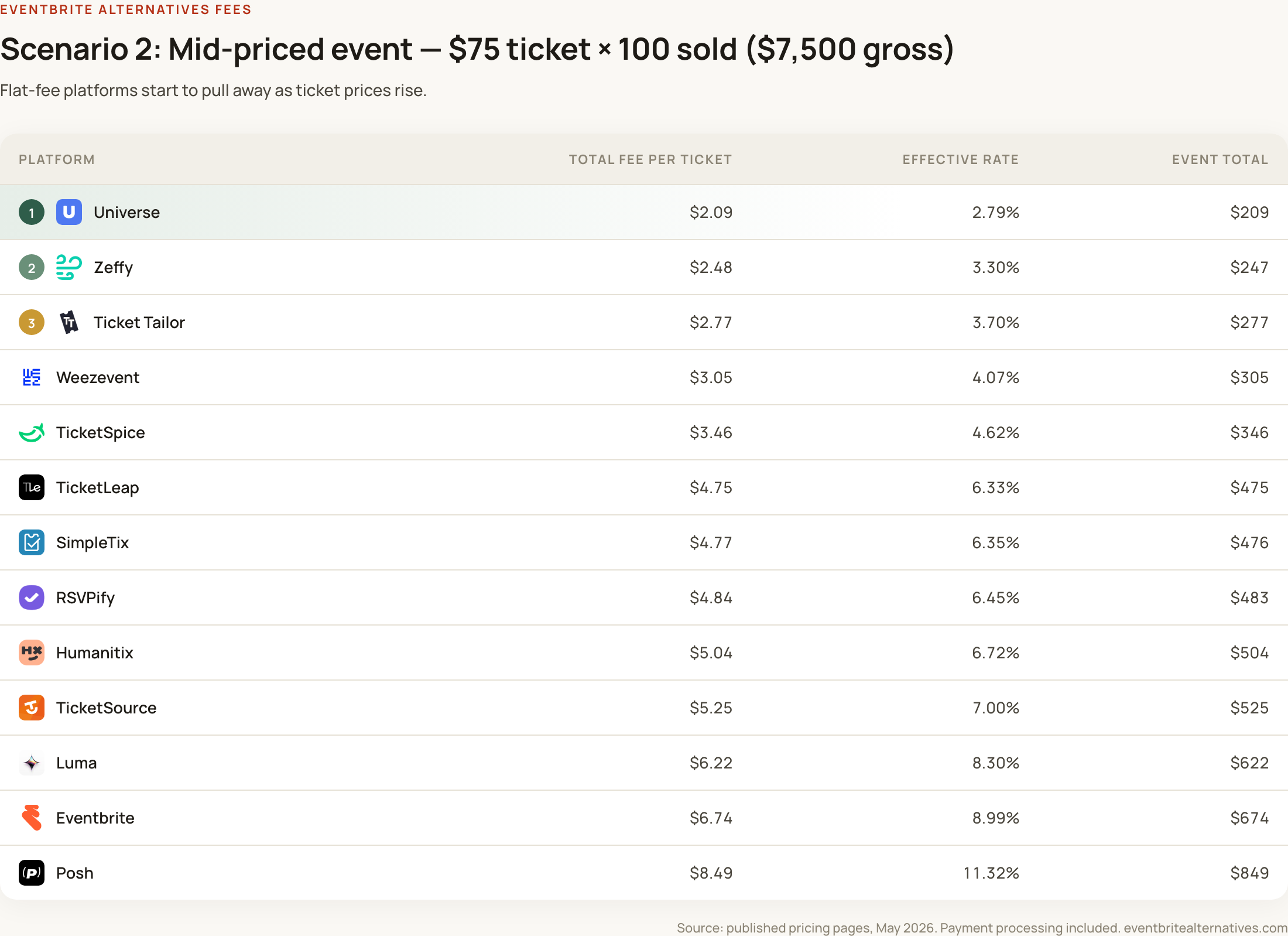Select the SimpleTix platform name
This screenshot has height=936, width=1288.
point(93,543)
